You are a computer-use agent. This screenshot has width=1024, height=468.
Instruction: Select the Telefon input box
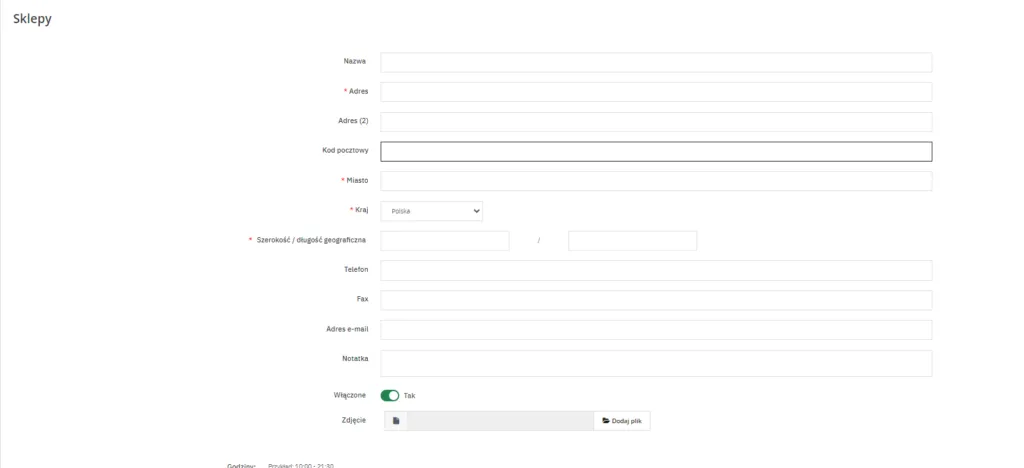(x=656, y=271)
